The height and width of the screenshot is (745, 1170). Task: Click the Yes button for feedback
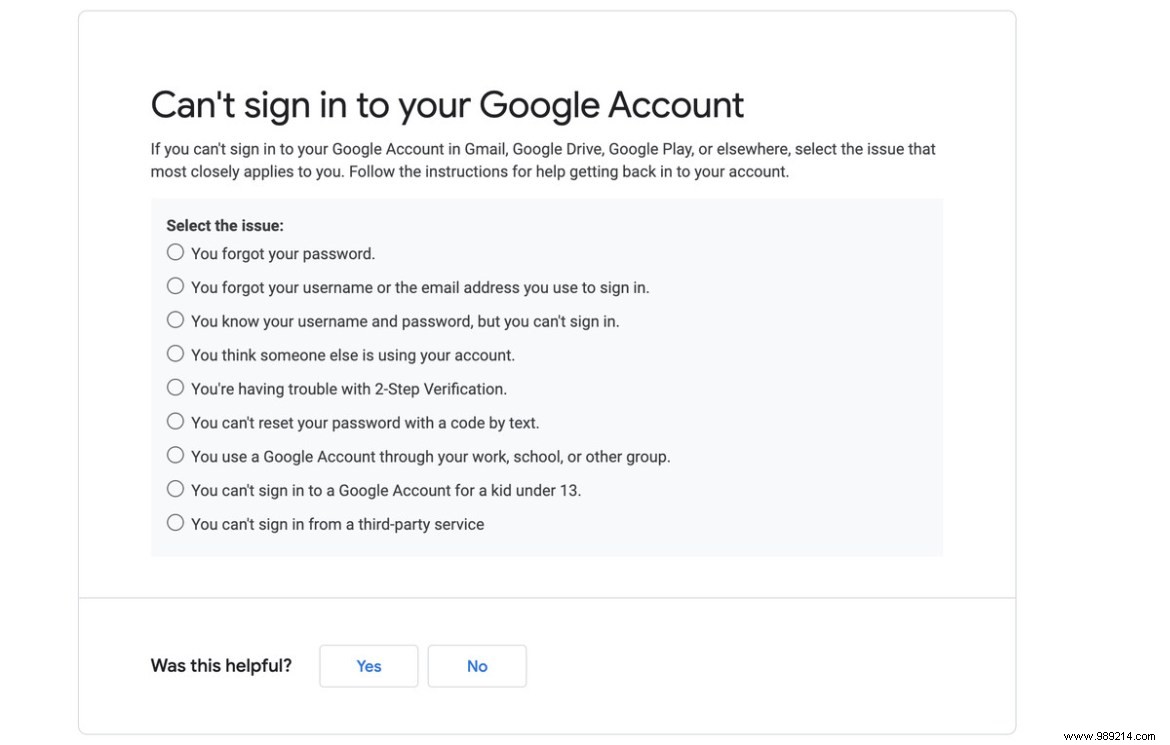(x=368, y=666)
